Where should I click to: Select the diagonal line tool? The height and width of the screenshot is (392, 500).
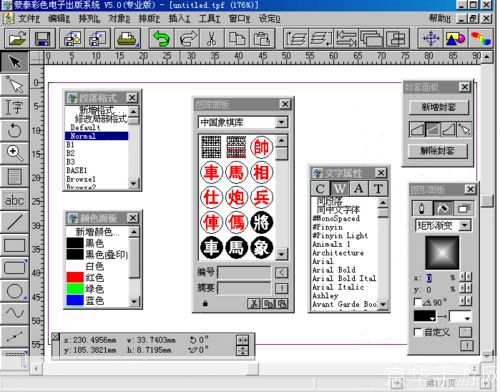(x=14, y=222)
